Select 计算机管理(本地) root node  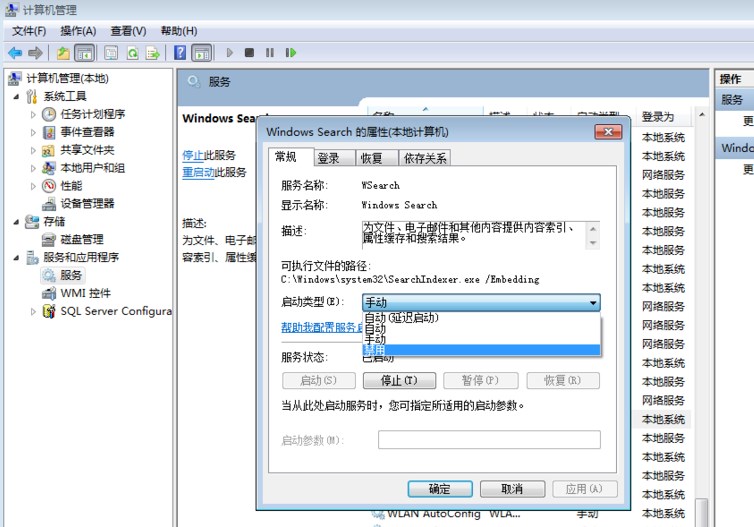coord(67,78)
